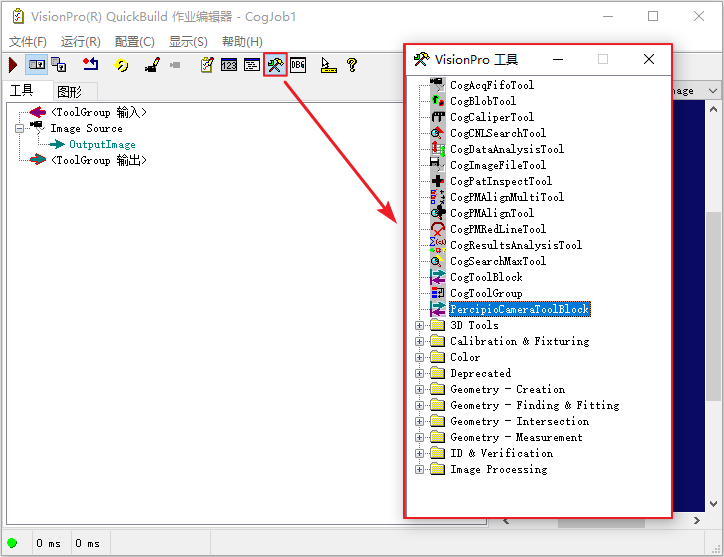This screenshot has height=557, width=724.
Task: Click the CogPMAlignMultiTool icon
Action: click(x=438, y=197)
